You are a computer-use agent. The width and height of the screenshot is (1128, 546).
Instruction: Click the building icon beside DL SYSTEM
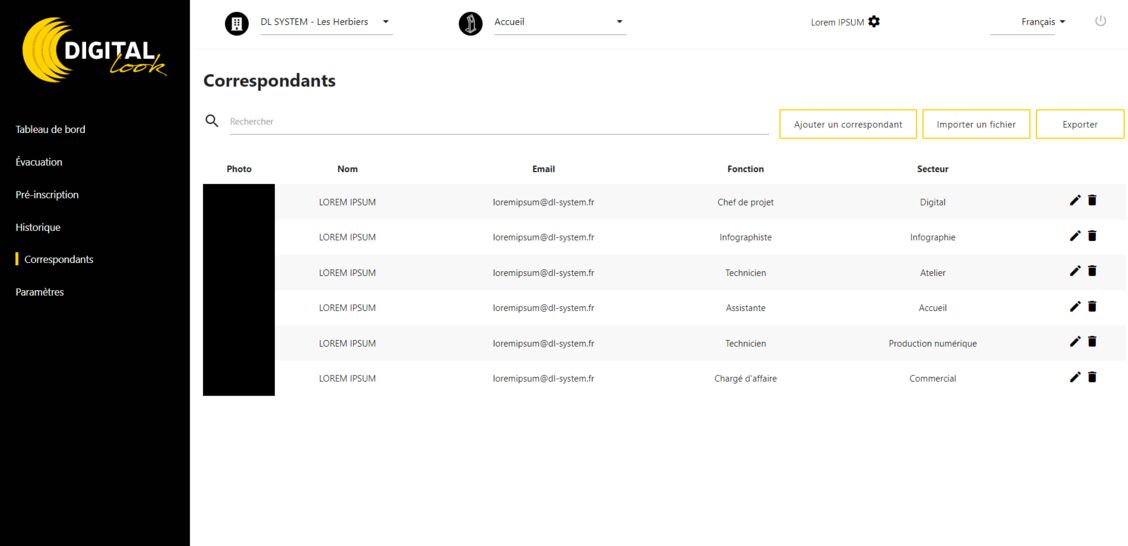click(237, 24)
